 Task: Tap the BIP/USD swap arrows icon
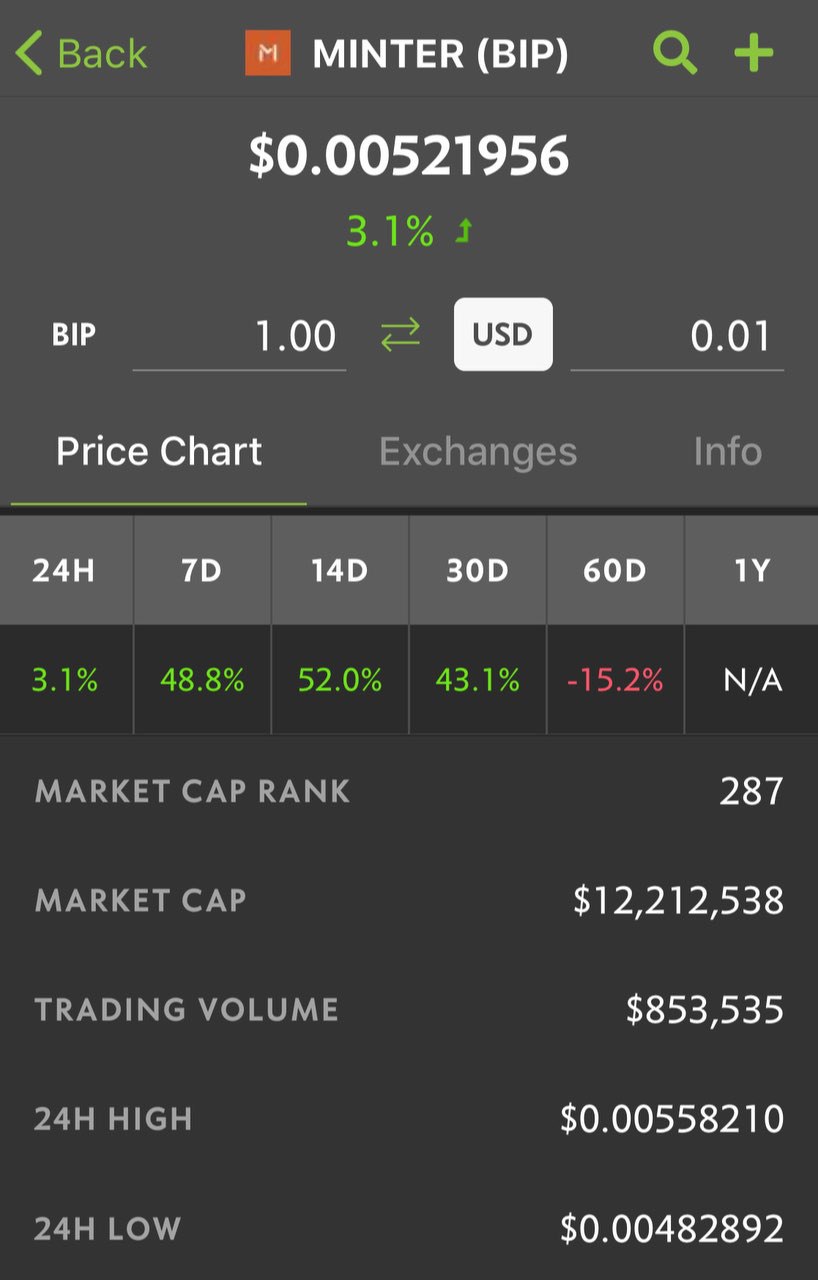pyautogui.click(x=401, y=336)
